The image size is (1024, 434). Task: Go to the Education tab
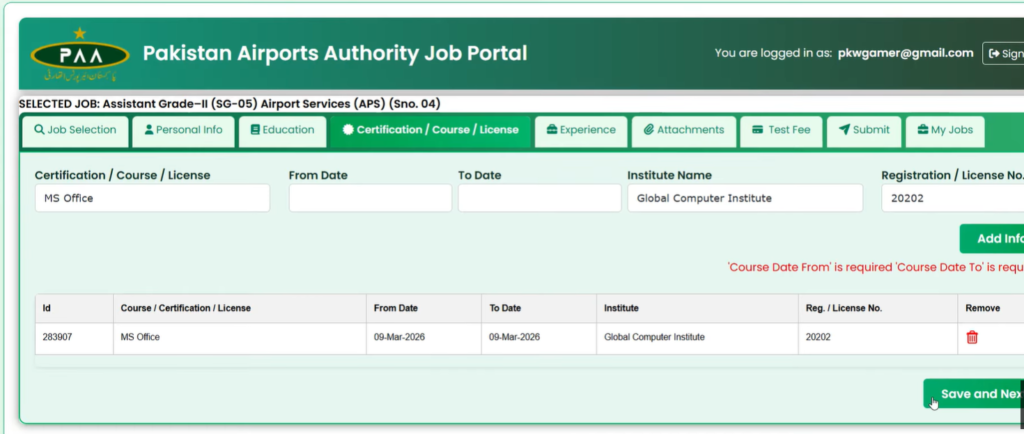click(x=282, y=130)
